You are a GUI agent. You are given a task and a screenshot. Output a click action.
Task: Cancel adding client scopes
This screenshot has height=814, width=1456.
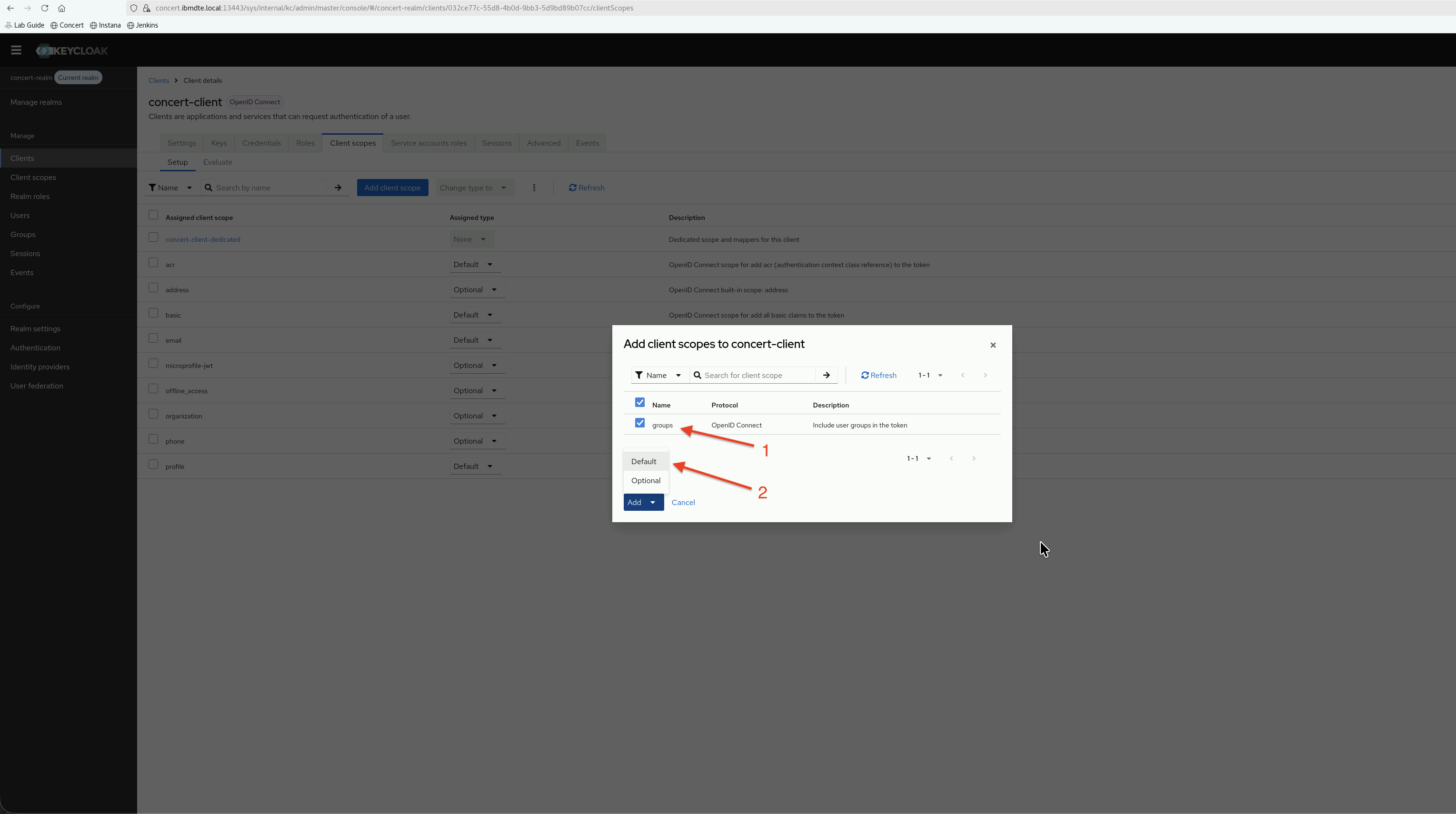(x=683, y=502)
